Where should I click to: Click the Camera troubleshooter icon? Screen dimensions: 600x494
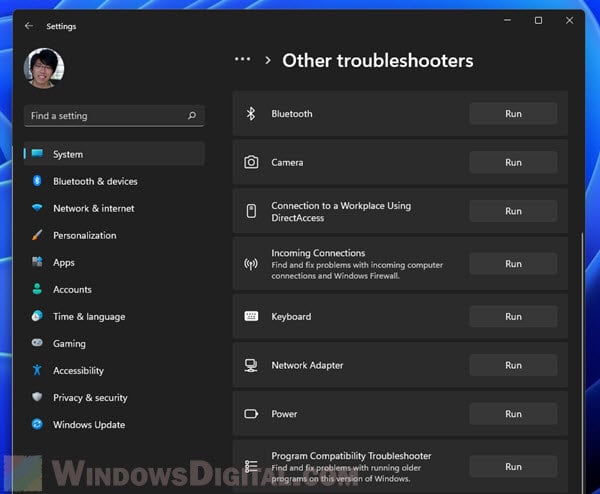coord(251,162)
